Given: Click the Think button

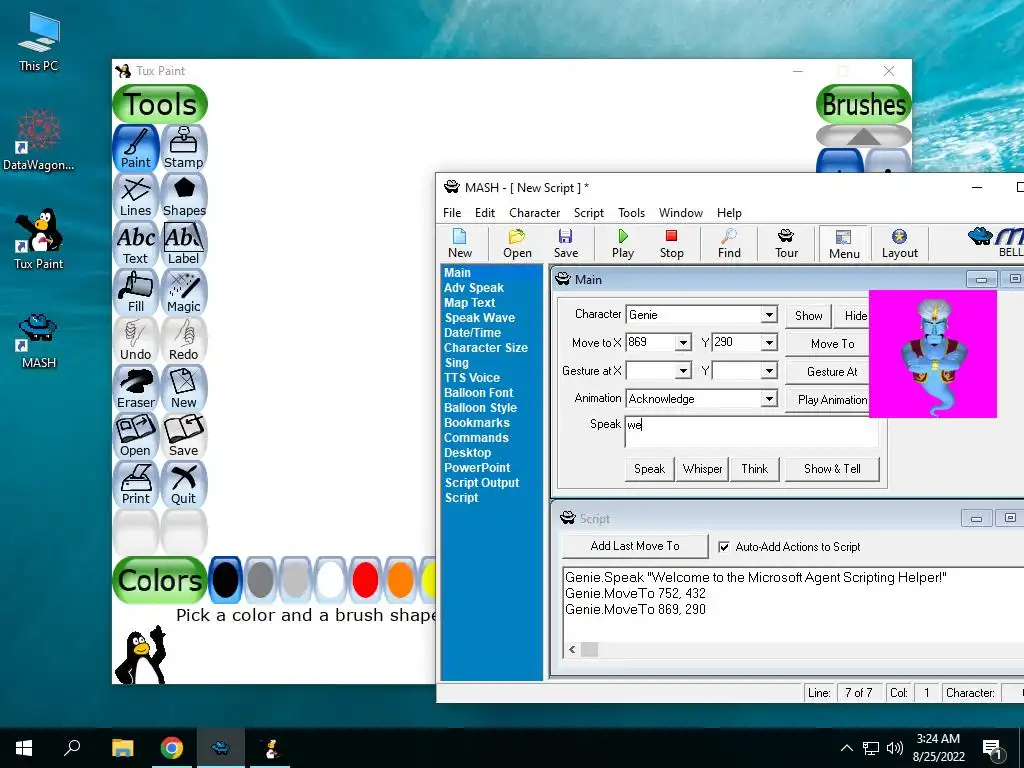Looking at the screenshot, I should click(x=754, y=469).
